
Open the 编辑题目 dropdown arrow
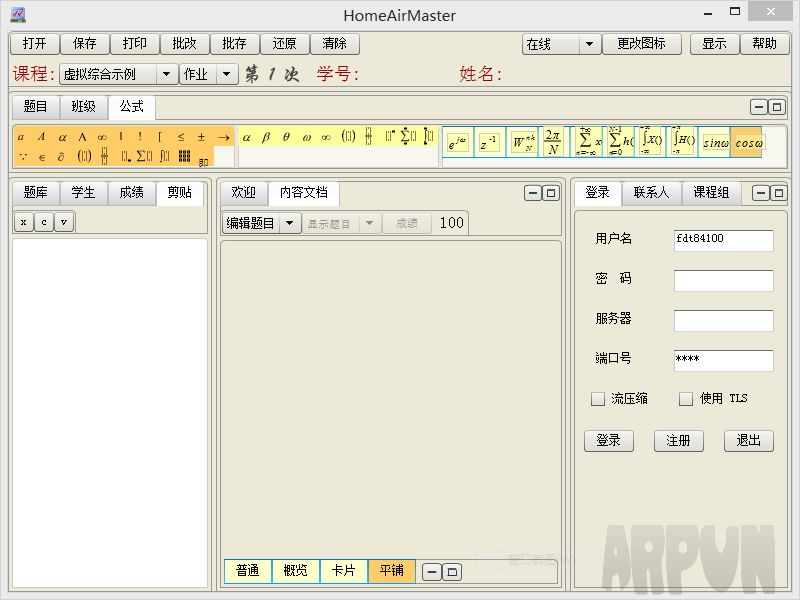(289, 223)
